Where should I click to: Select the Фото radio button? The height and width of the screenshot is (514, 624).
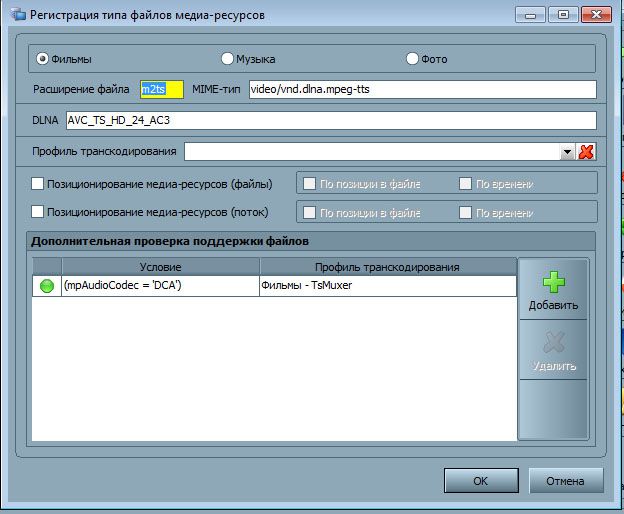tap(412, 59)
